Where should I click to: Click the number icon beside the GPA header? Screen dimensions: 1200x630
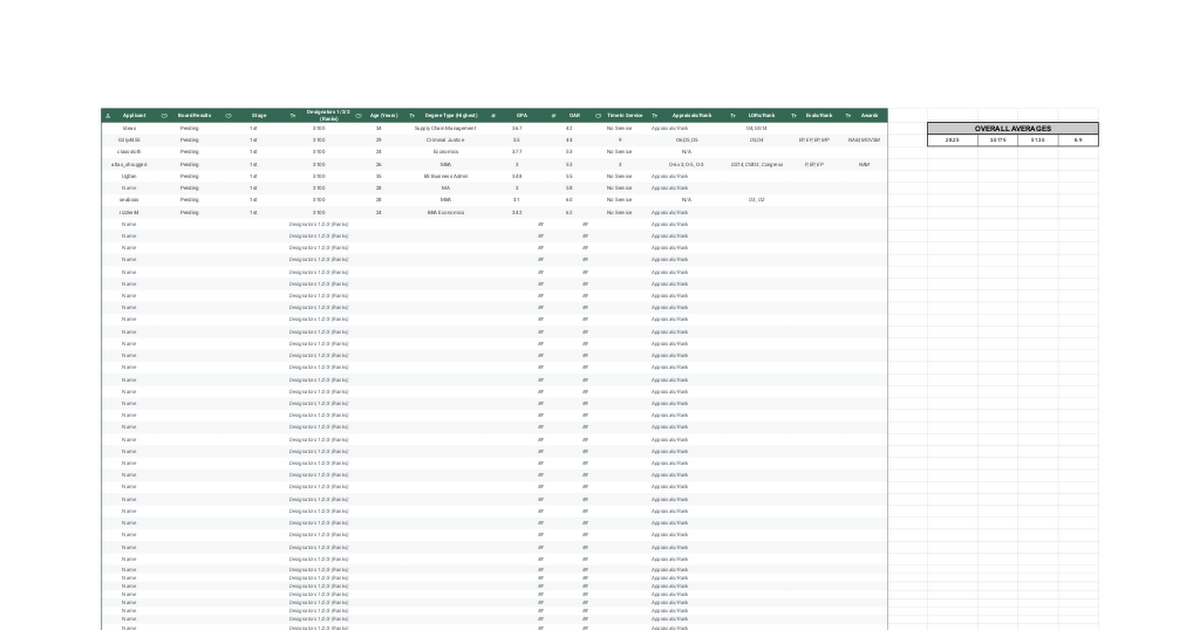click(494, 116)
